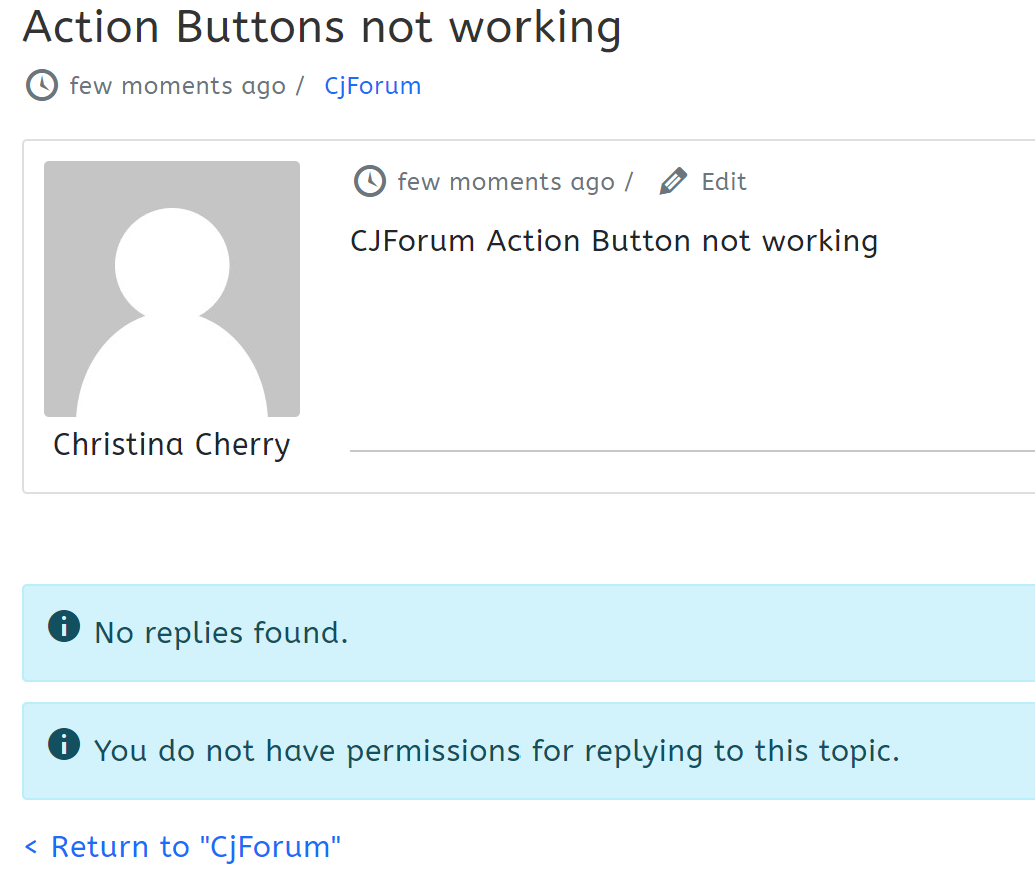Click the info icon in "No replies found" alert
Image resolution: width=1036 pixels, height=882 pixels.
[x=64, y=627]
